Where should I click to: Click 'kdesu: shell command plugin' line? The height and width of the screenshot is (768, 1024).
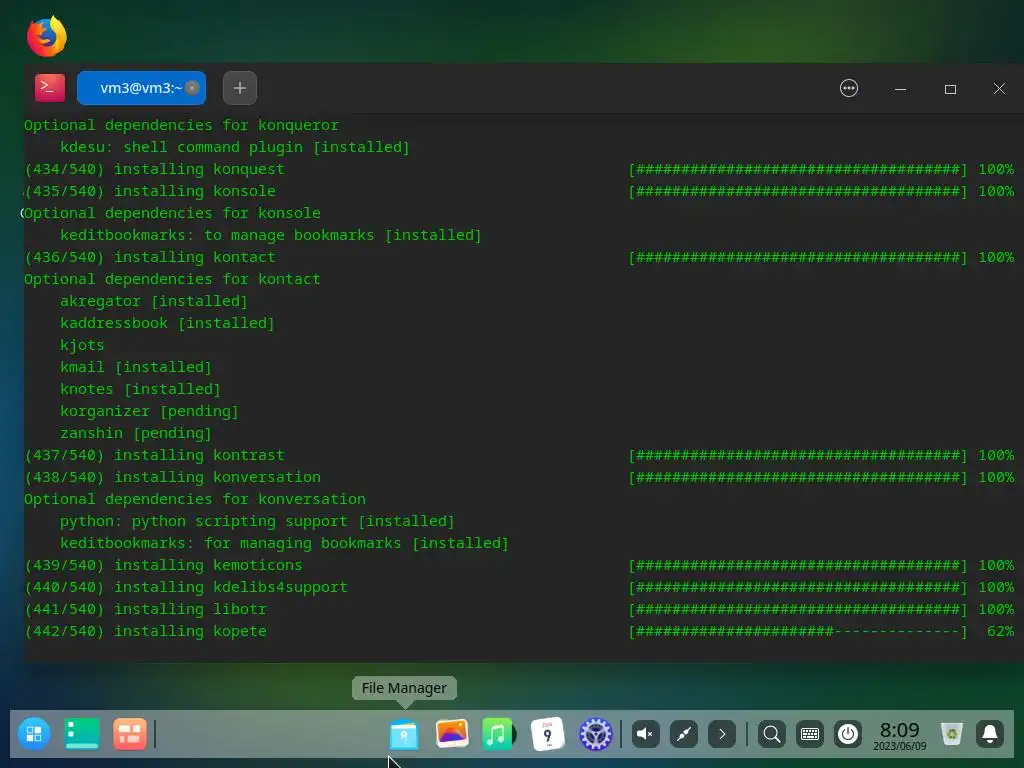click(x=234, y=147)
